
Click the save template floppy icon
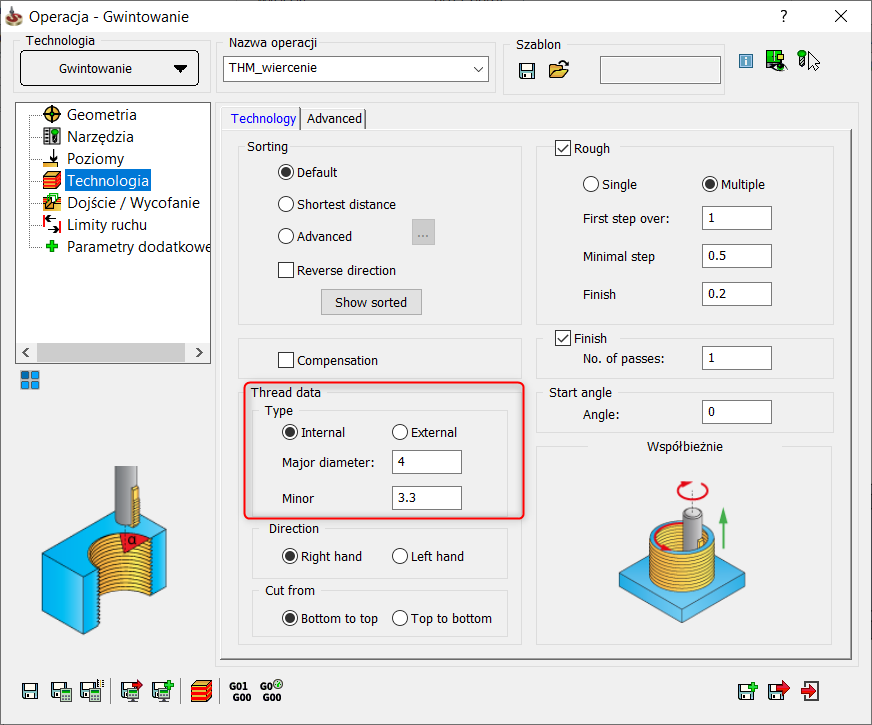coord(527,71)
